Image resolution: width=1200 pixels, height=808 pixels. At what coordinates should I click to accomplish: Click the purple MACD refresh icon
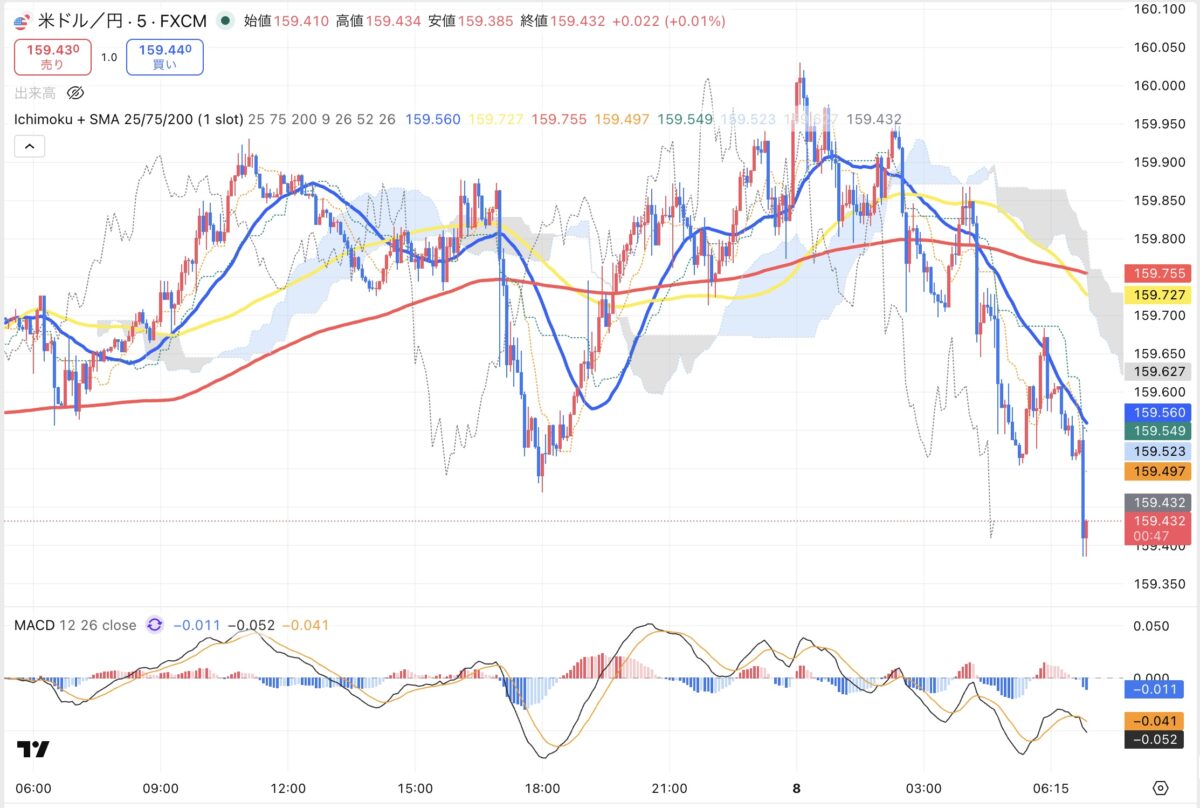pyautogui.click(x=154, y=625)
